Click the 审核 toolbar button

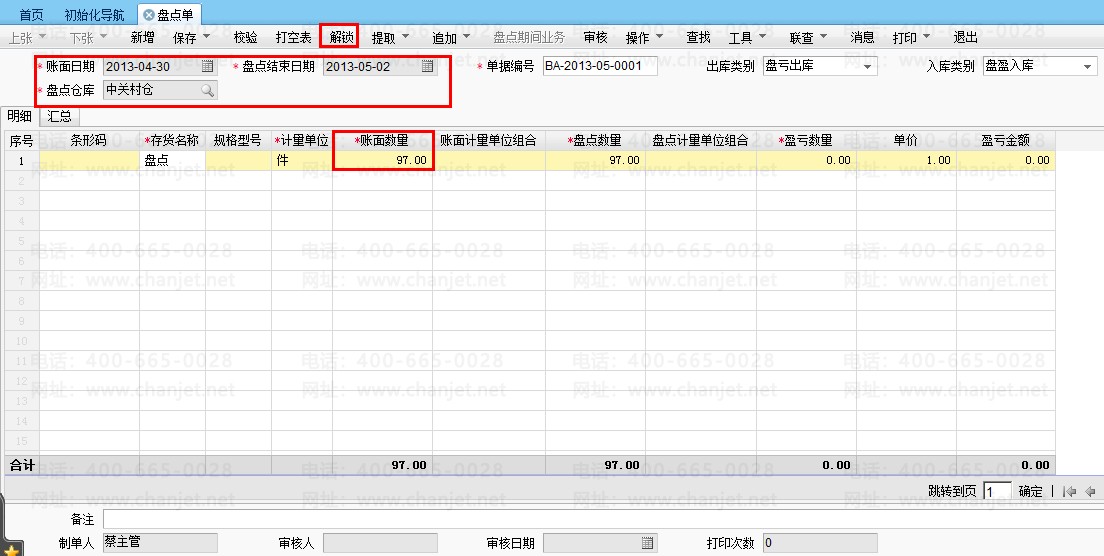click(595, 37)
